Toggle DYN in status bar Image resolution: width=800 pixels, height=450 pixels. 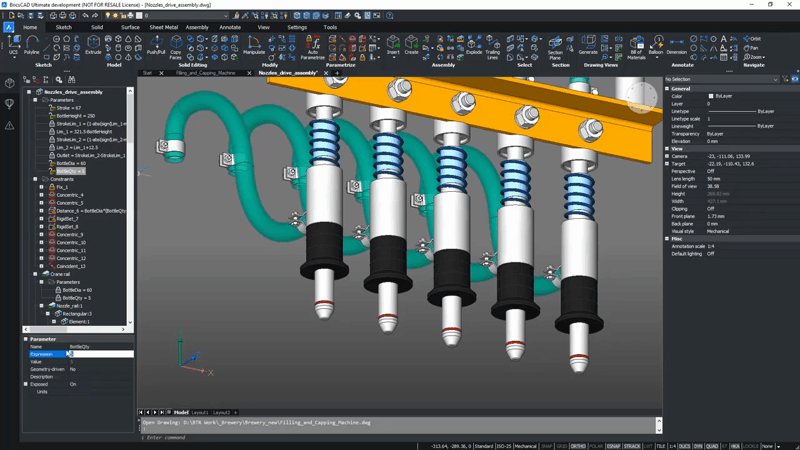coord(698,446)
